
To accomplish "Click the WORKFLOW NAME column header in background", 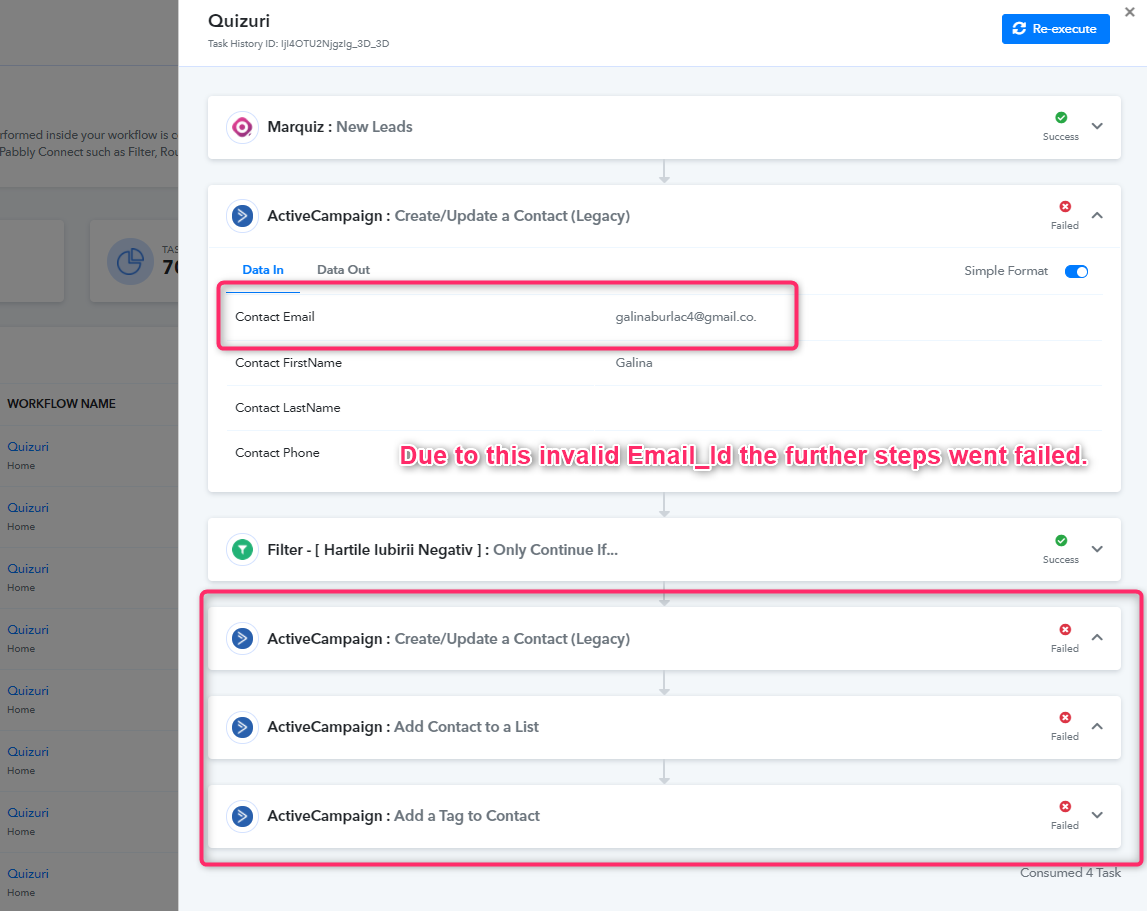I will [61, 404].
